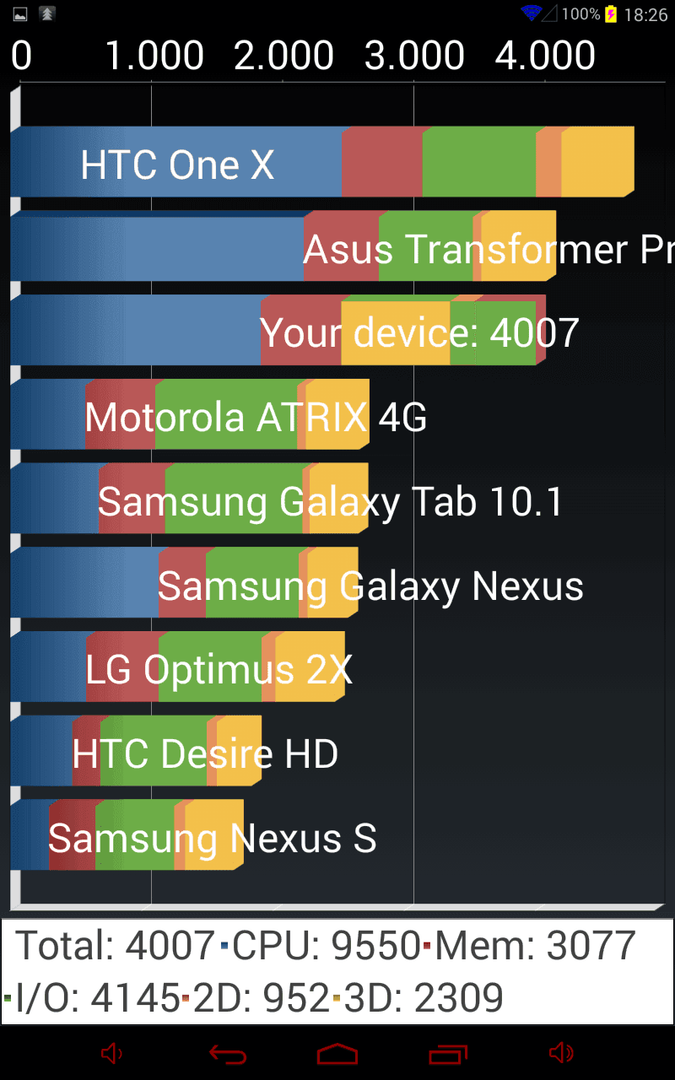The width and height of the screenshot is (675, 1080).
Task: Select the Samsung Galaxy Nexus bar
Action: coord(184,582)
